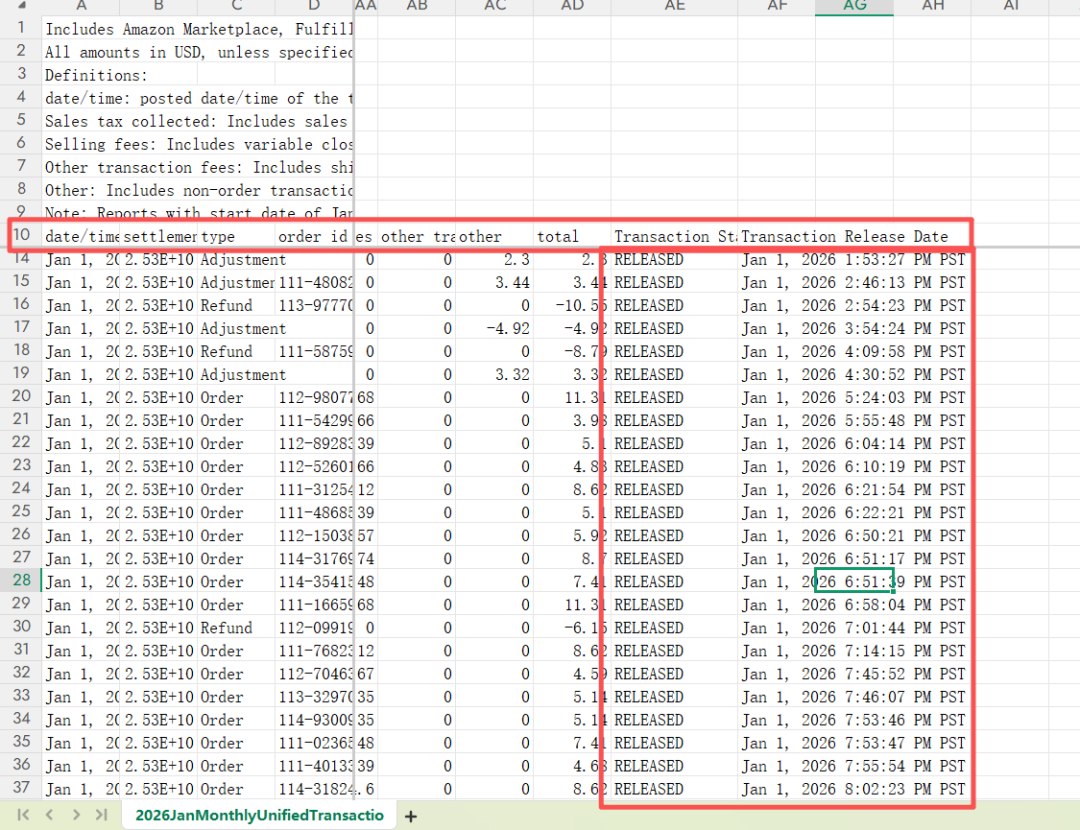Select order id 112-9807 cell in row 20
The image size is (1080, 830).
(314, 397)
